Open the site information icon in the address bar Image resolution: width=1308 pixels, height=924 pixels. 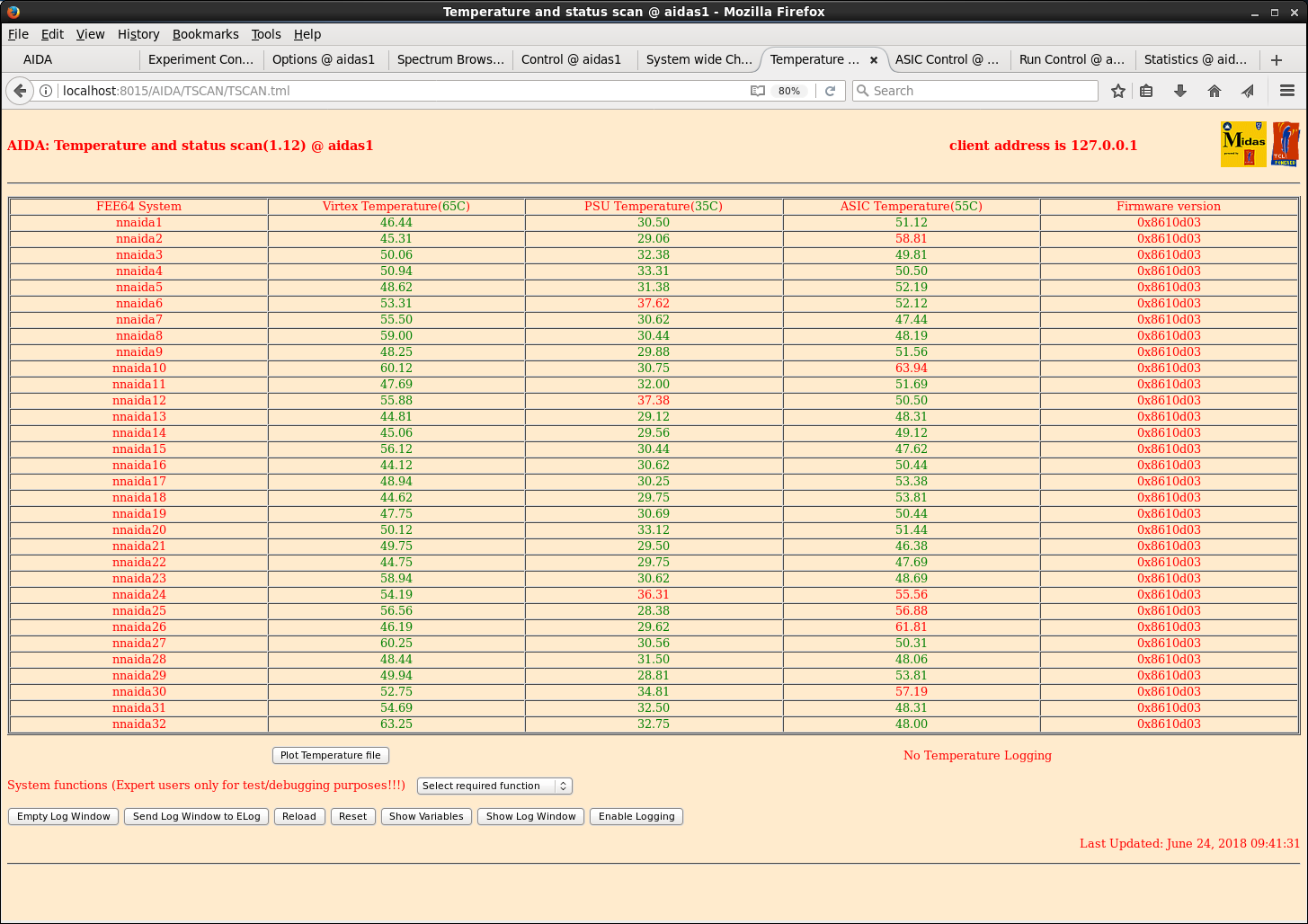click(x=46, y=91)
